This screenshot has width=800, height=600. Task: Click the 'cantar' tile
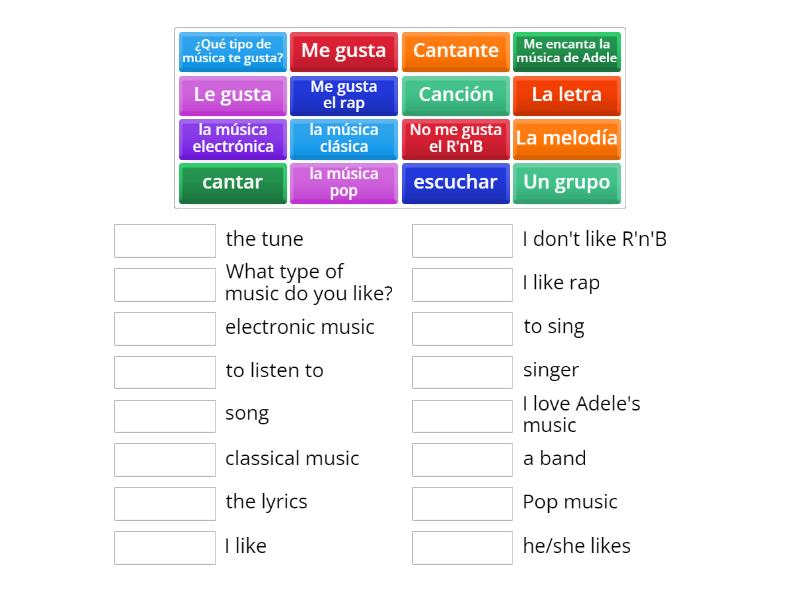pyautogui.click(x=231, y=183)
